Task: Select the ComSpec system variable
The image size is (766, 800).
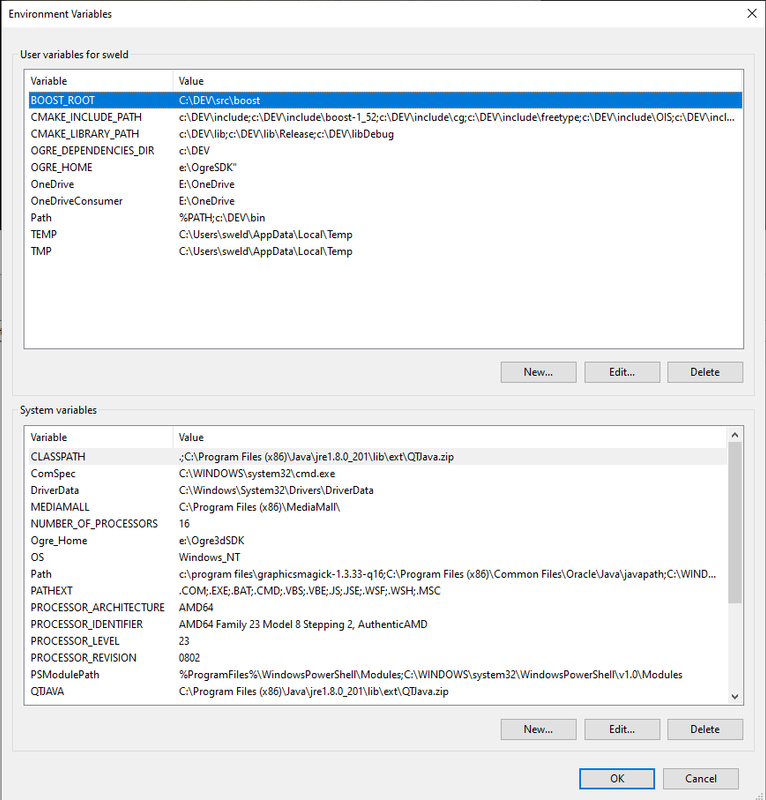Action: pos(378,473)
